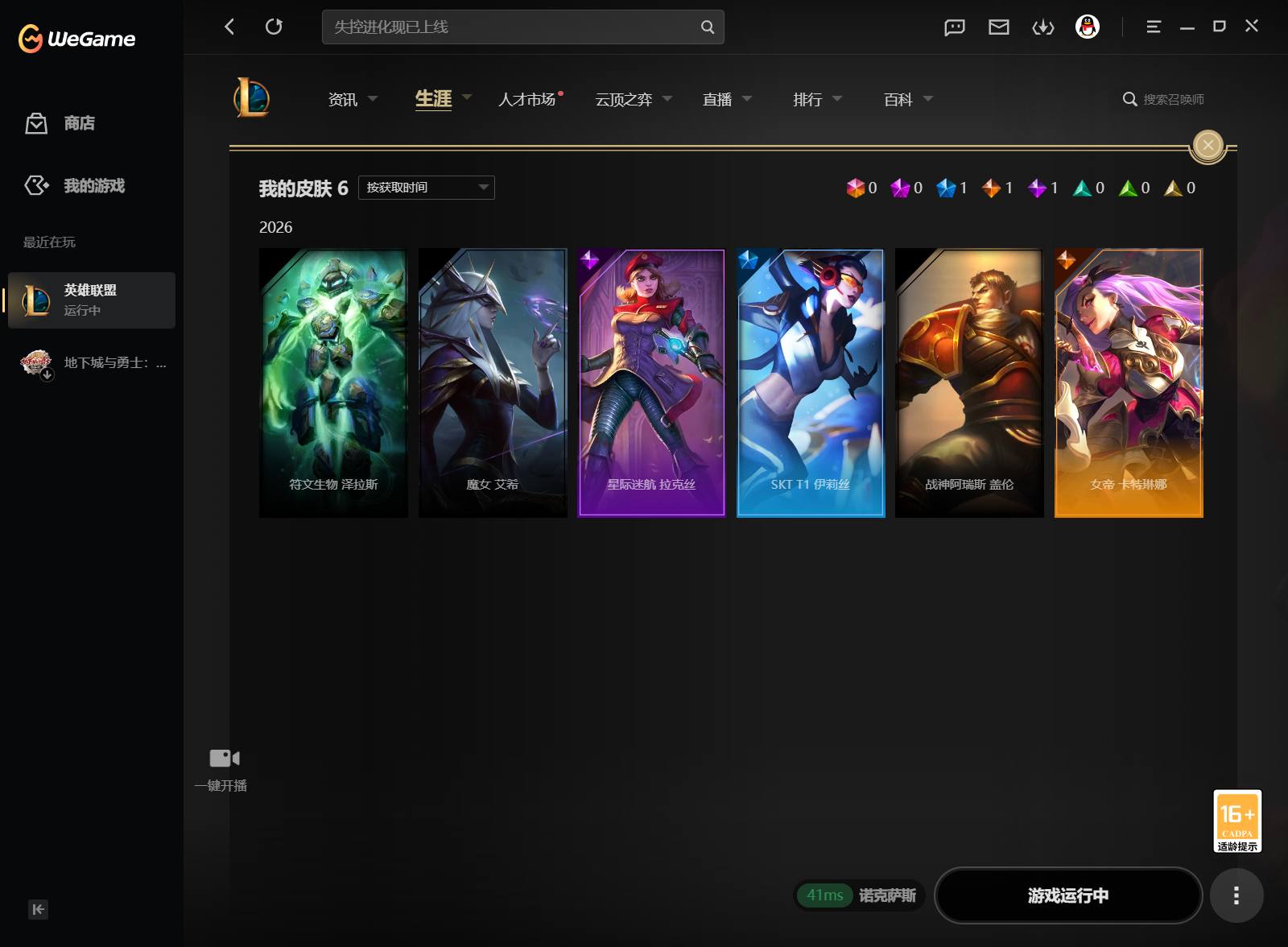Open the 人才市场 tab
This screenshot has height=947, width=1288.
[x=526, y=99]
